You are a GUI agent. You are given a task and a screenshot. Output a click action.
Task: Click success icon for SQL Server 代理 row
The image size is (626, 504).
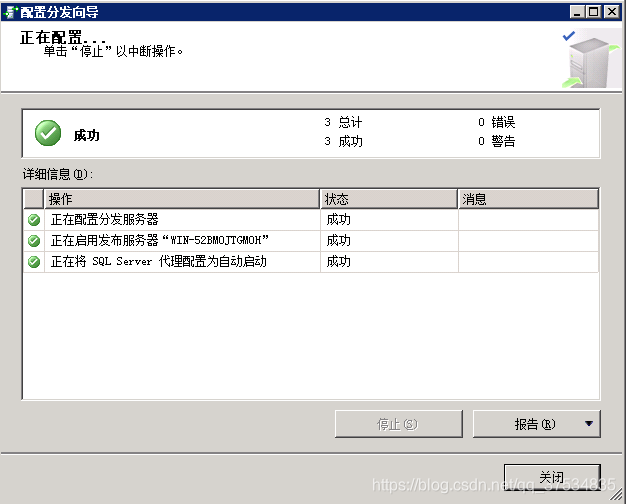tap(34, 262)
